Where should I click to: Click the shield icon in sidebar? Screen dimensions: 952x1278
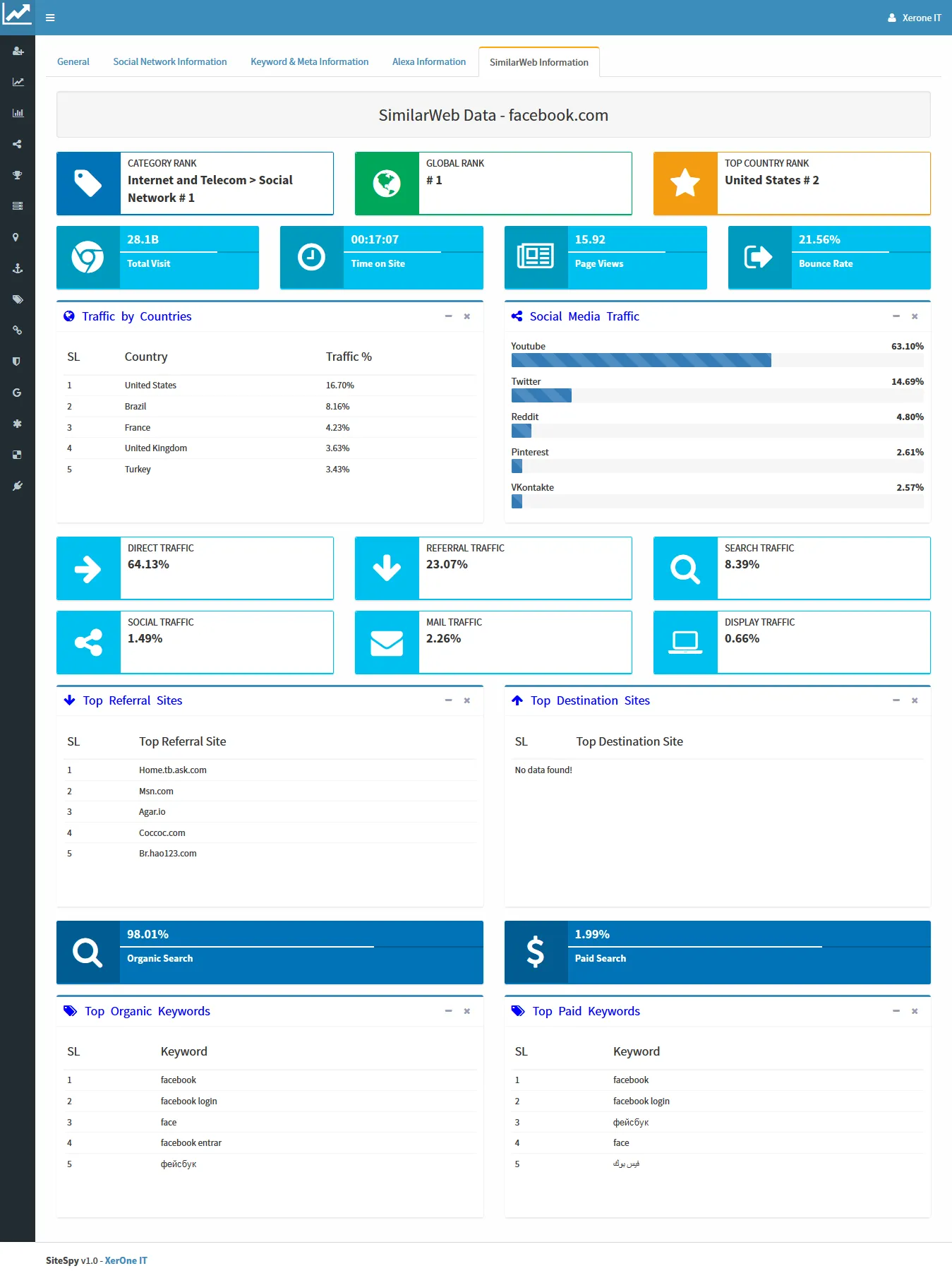17,362
